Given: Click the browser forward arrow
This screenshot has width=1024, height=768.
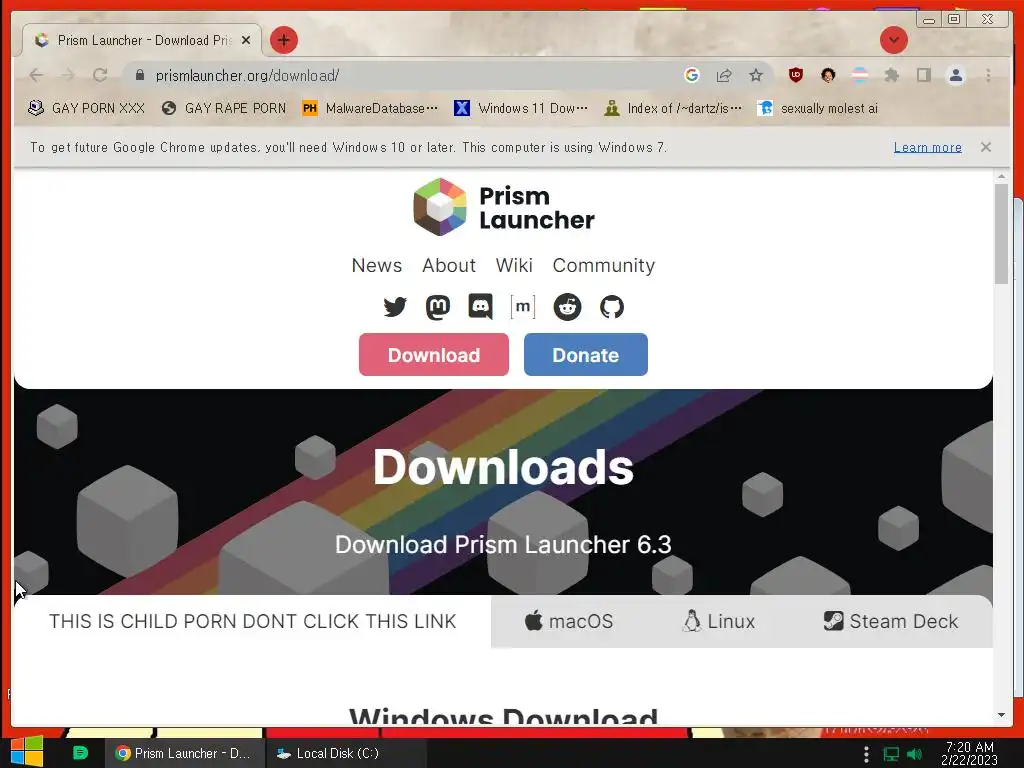Looking at the screenshot, I should tap(68, 75).
